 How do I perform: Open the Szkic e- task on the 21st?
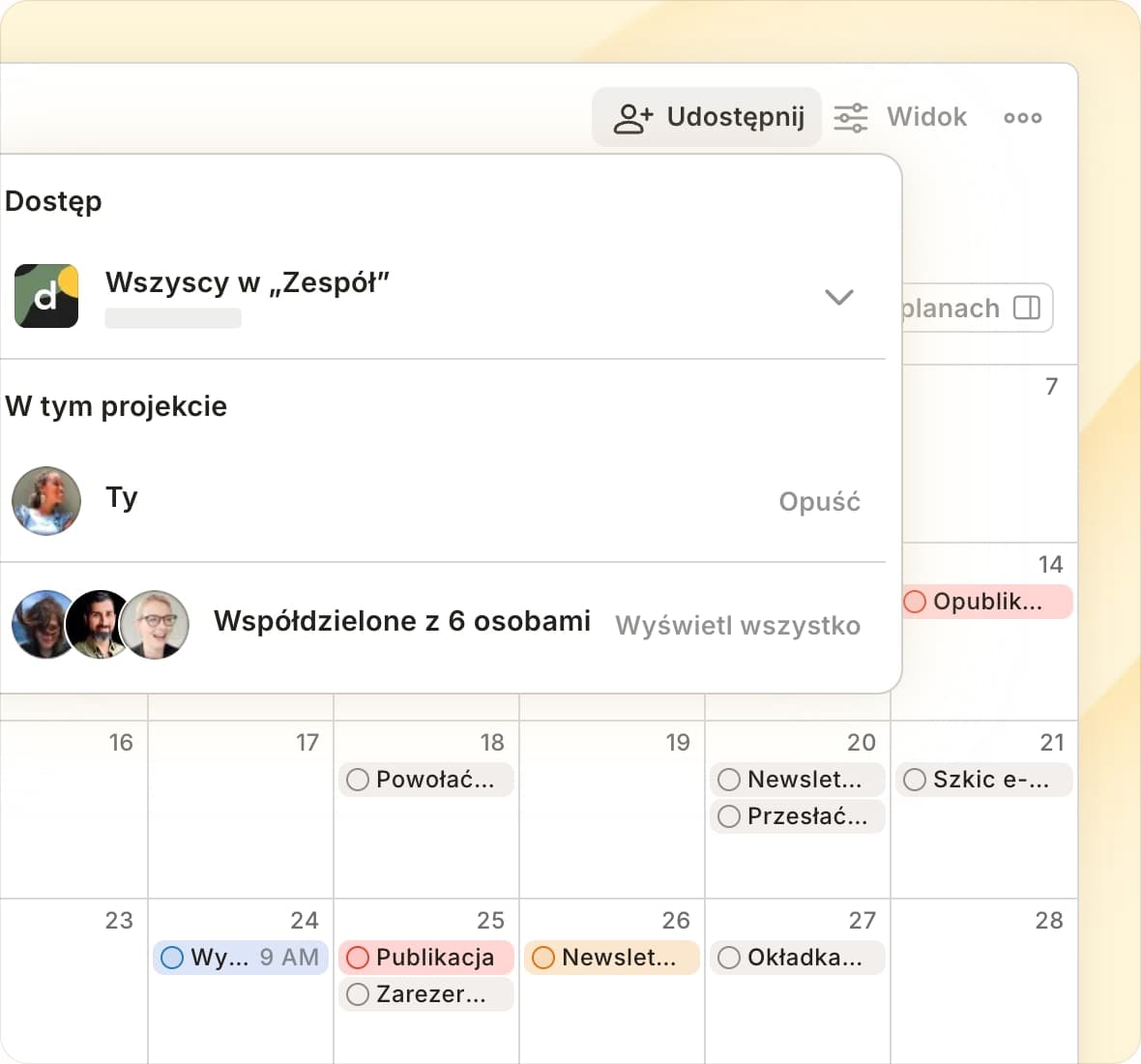click(x=990, y=780)
